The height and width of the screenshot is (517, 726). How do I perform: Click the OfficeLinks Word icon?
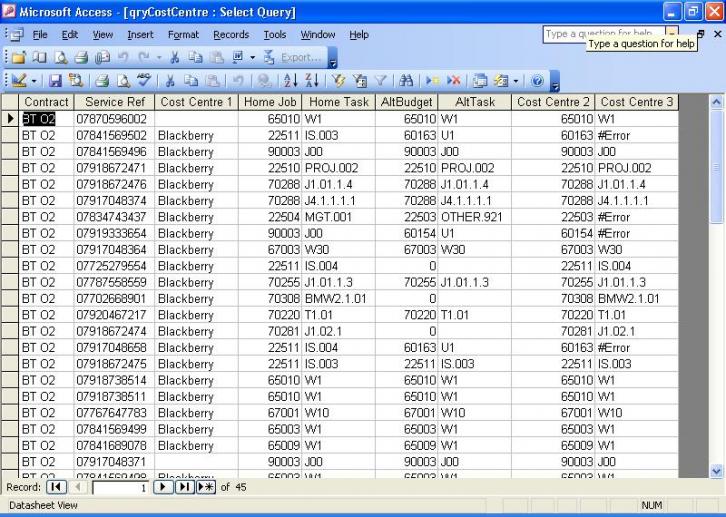pos(238,57)
